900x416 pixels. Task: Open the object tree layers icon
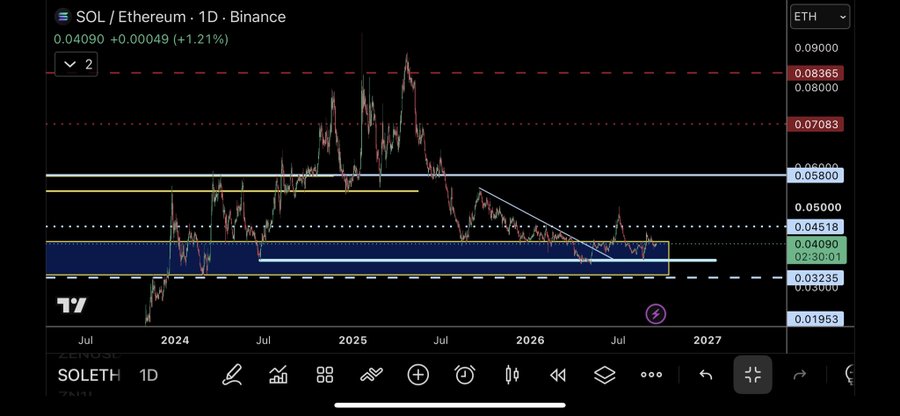(x=604, y=375)
